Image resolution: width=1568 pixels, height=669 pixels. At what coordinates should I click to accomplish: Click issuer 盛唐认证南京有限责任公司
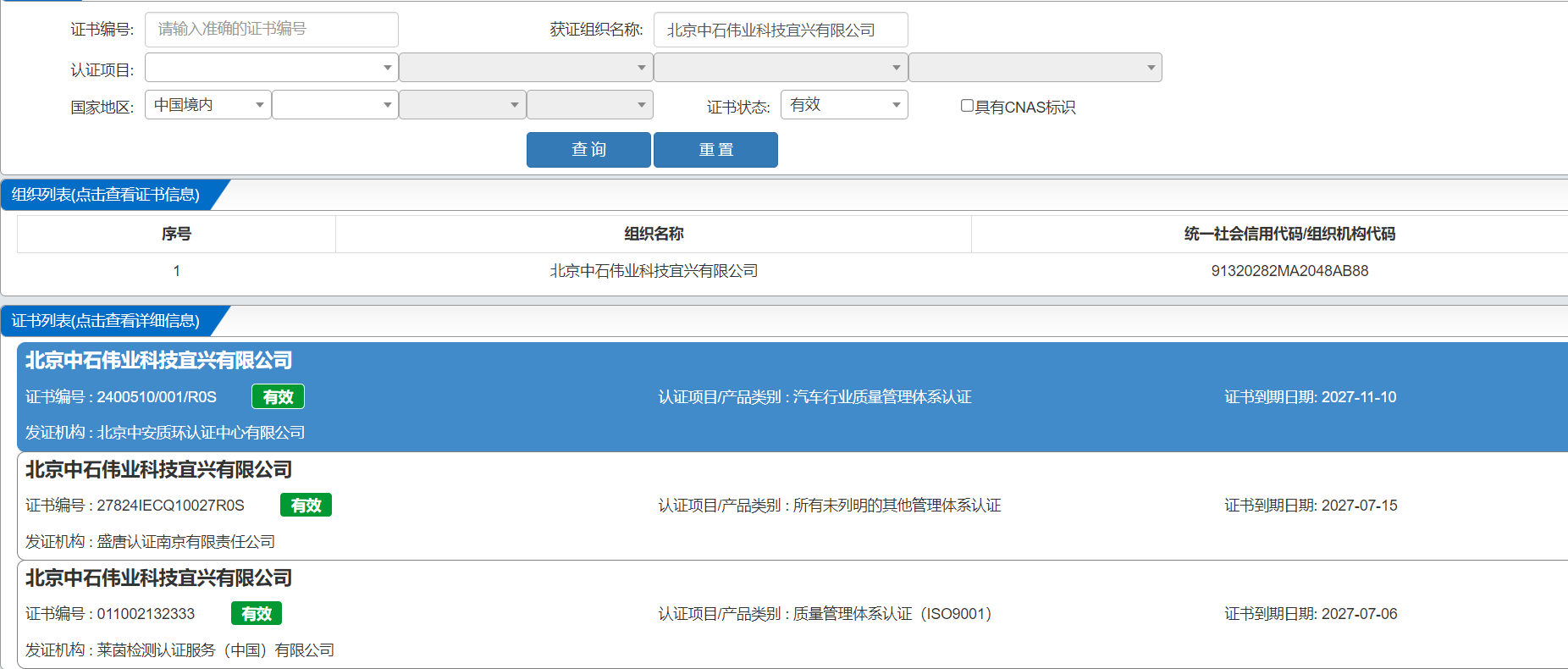pos(185,541)
